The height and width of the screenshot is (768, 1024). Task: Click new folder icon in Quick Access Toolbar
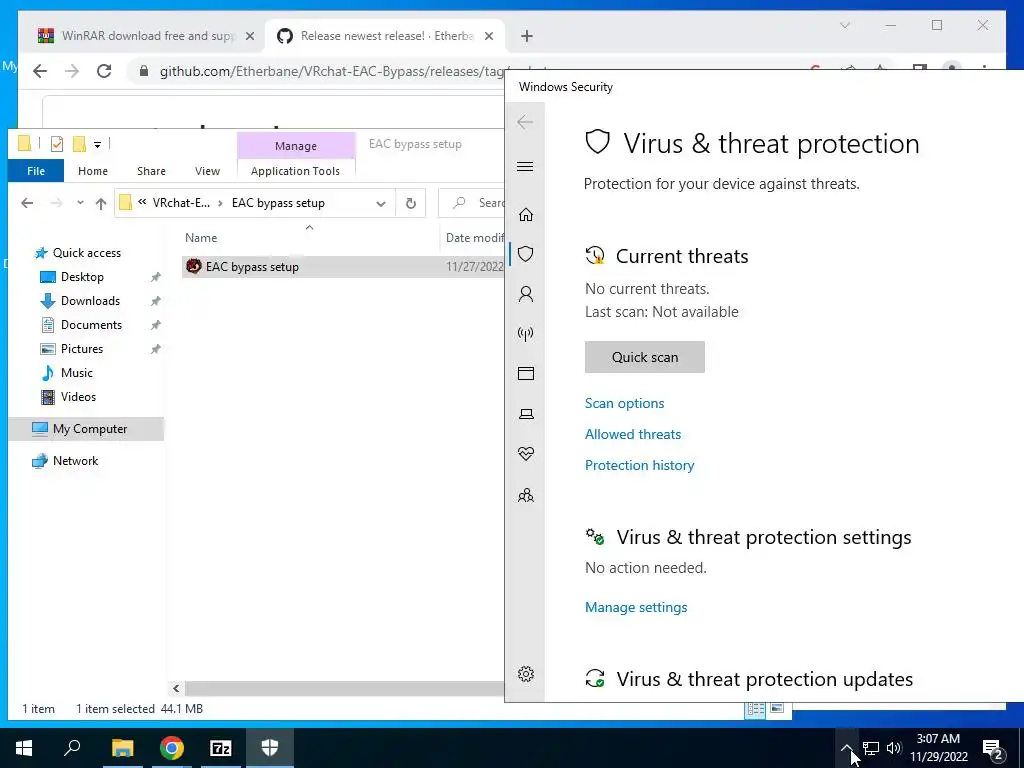[79, 144]
